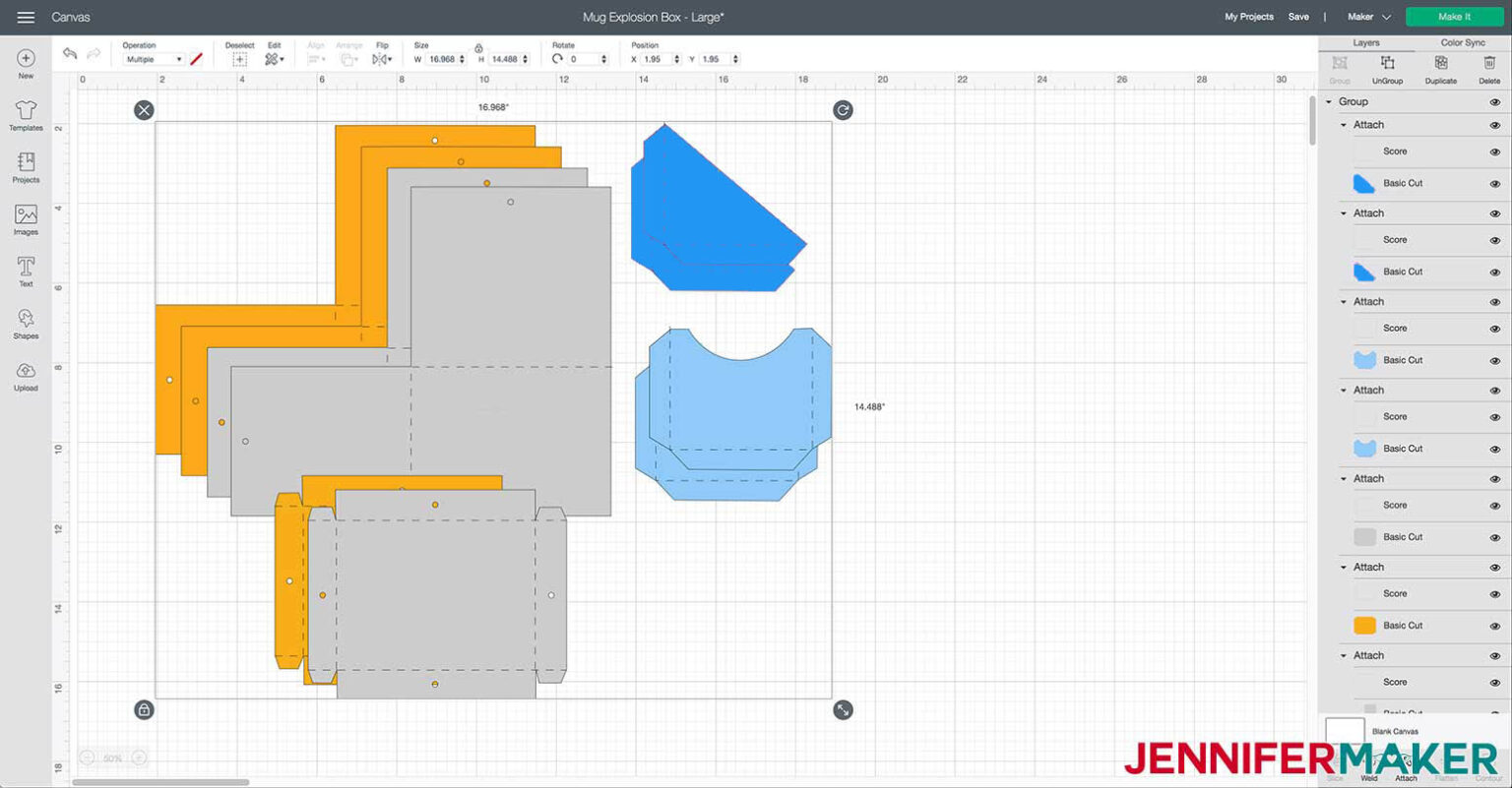Hide the first dark-blue Basic Cut layer
The image size is (1512, 788).
pyautogui.click(x=1494, y=184)
